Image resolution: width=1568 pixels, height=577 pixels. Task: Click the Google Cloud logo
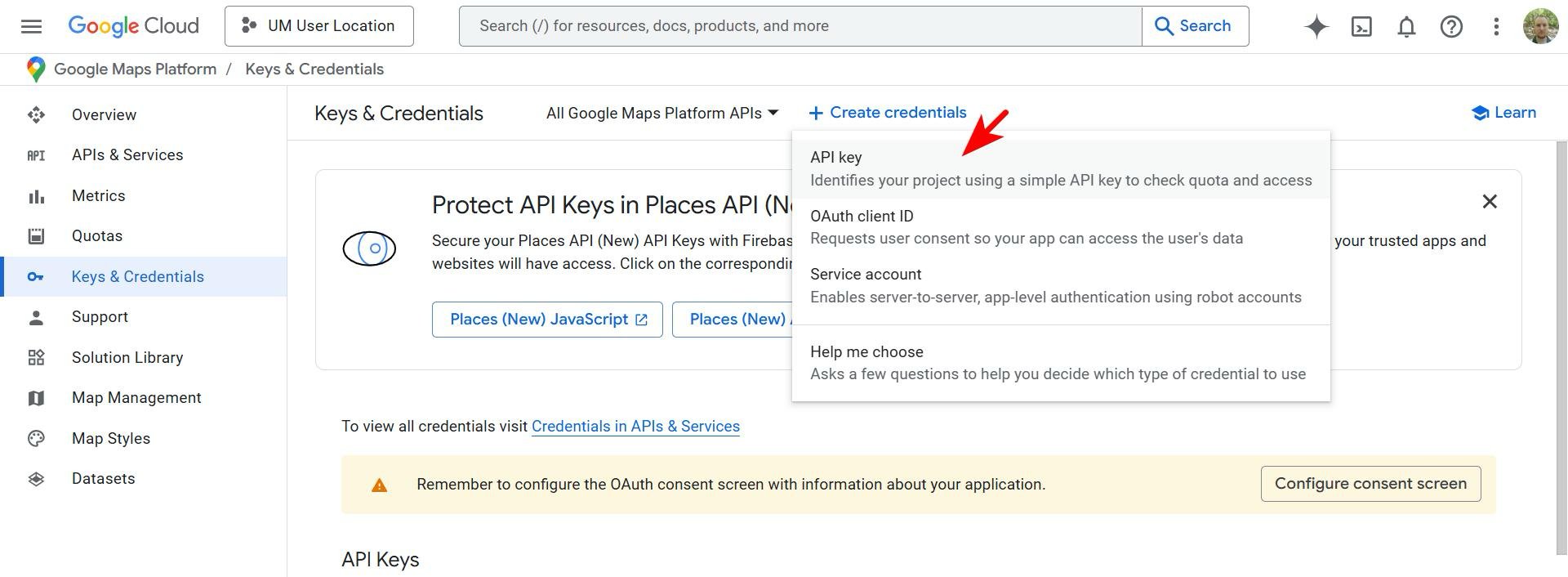point(133,26)
